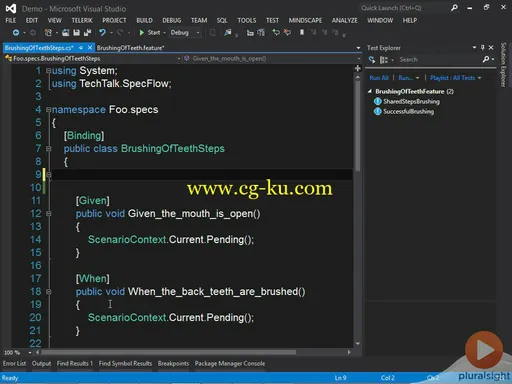The image size is (512, 384).
Task: Open the TELERIK menu
Action: (82, 20)
